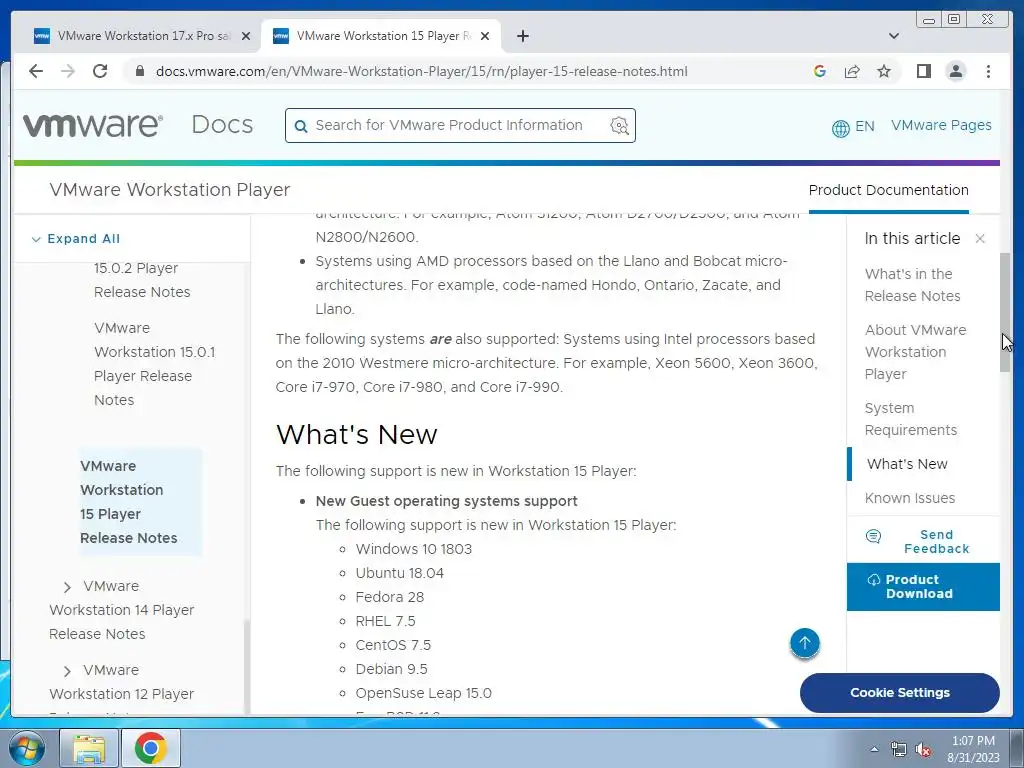Open 15.0.2 Player Release Notes
1024x768 pixels.
point(142,280)
